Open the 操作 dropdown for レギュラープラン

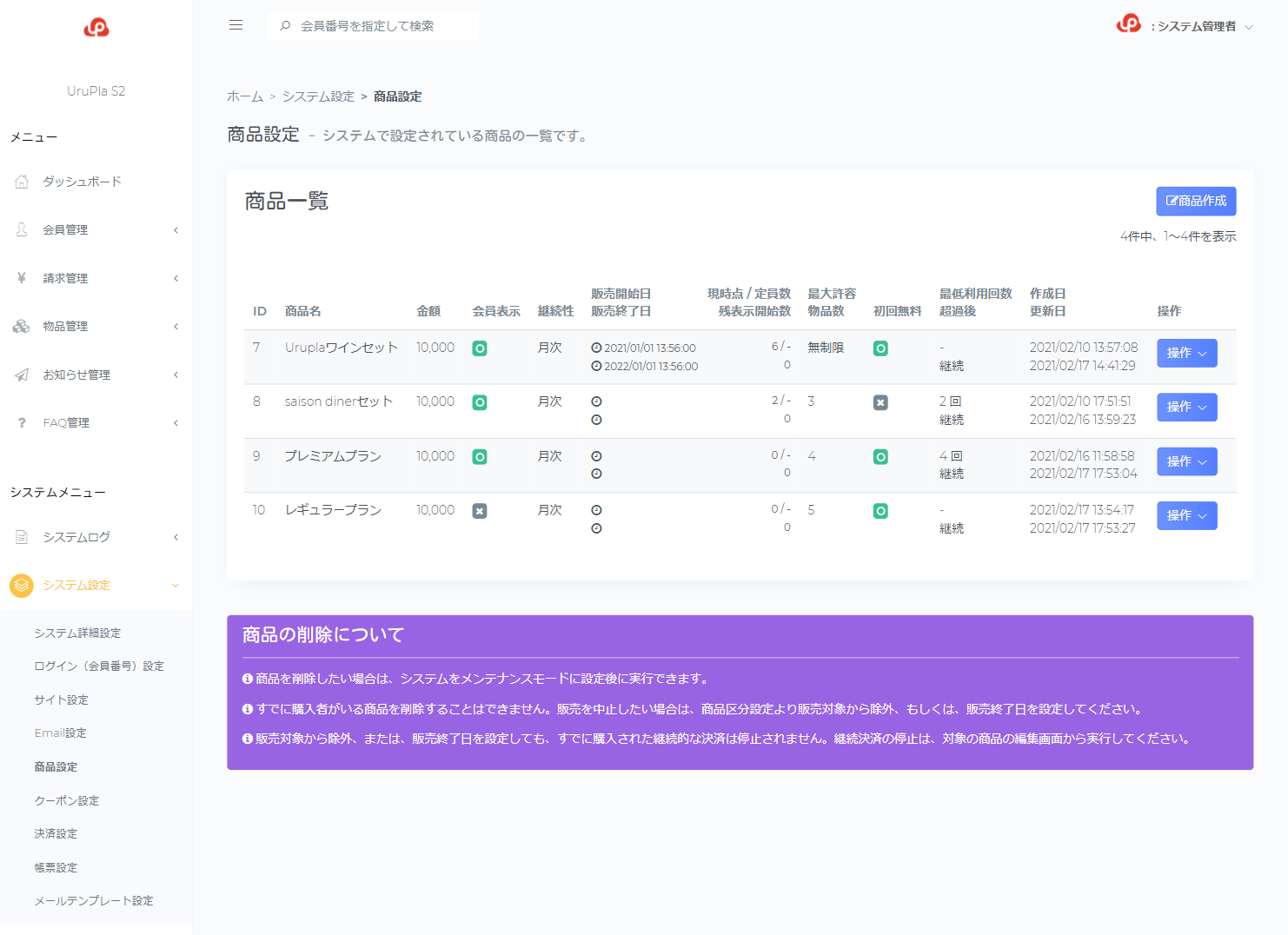click(x=1186, y=515)
